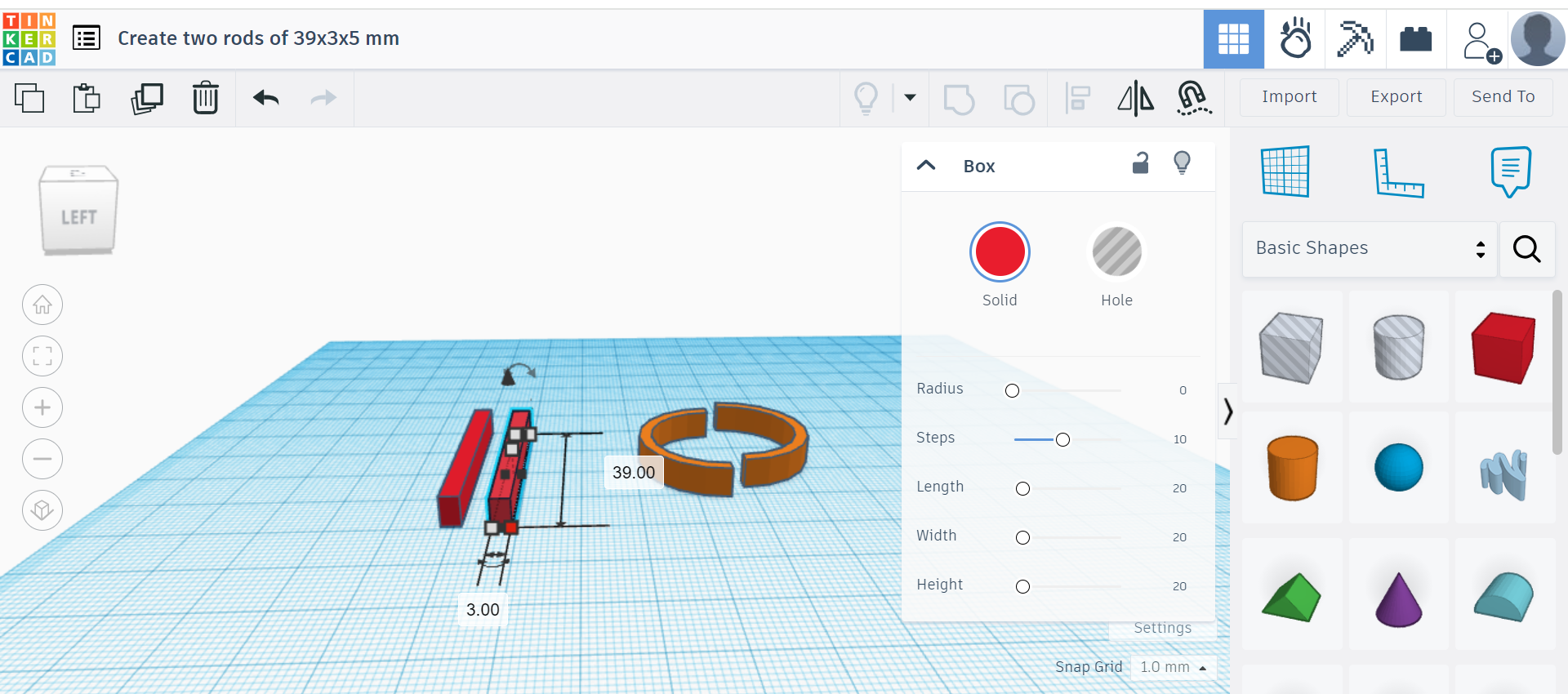The width and height of the screenshot is (1568, 694).
Task: Click the Mirror tool icon
Action: [1136, 99]
